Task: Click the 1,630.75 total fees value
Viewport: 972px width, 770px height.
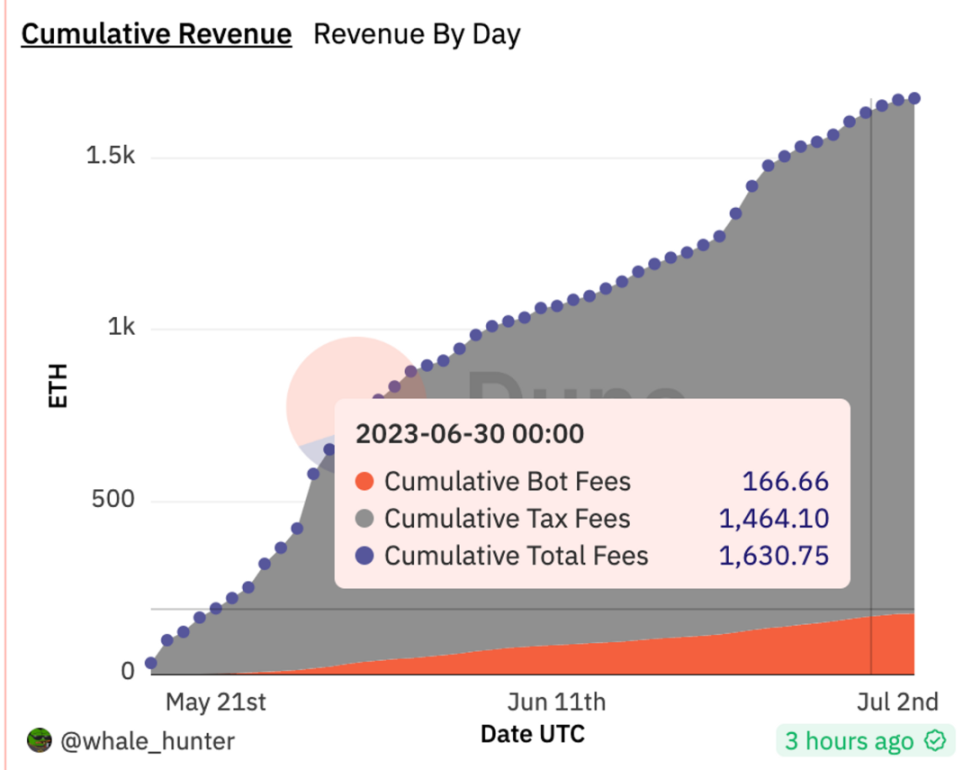Action: (774, 555)
